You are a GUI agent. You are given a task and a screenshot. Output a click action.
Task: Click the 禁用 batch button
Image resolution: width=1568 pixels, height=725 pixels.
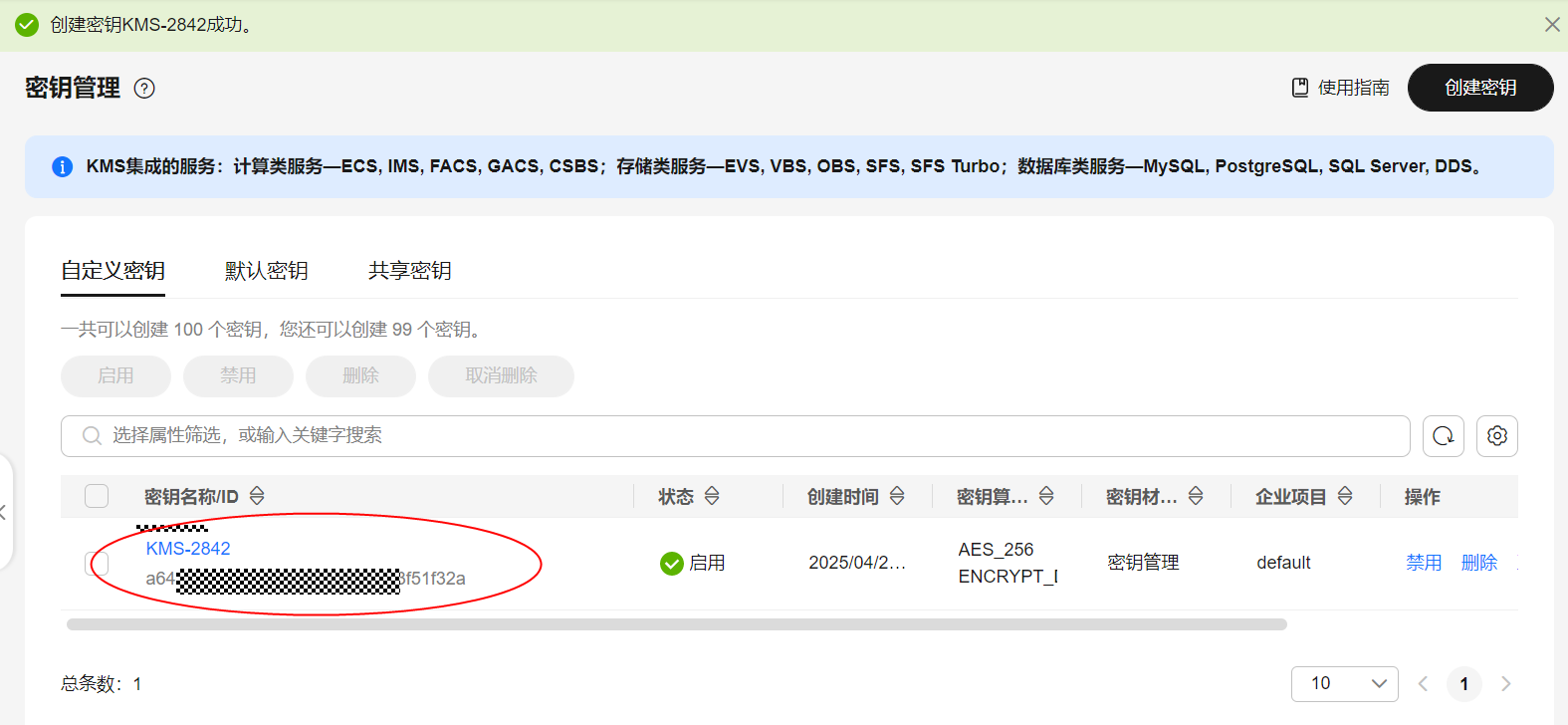[238, 376]
